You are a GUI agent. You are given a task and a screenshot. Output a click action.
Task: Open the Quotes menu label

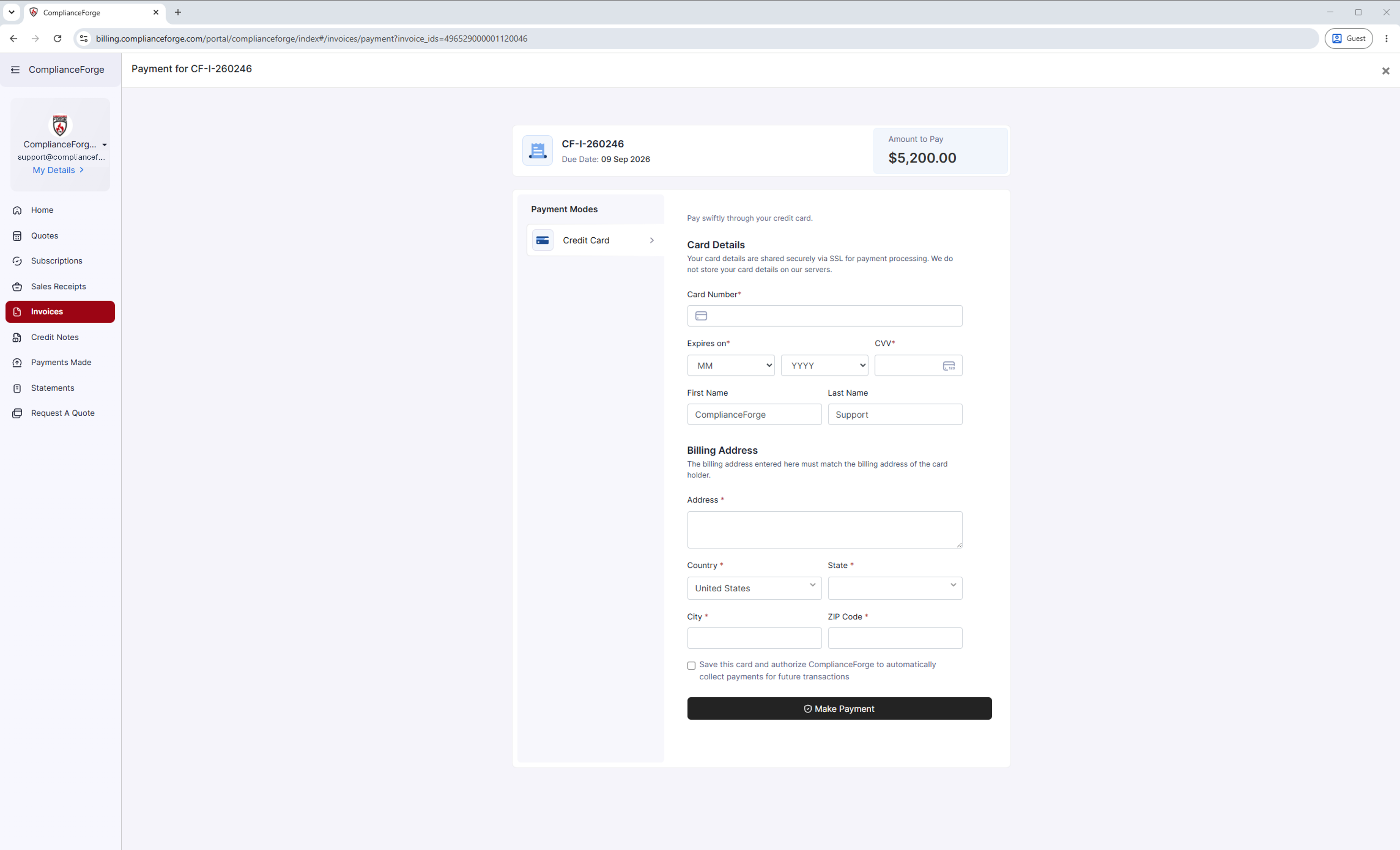44,236
